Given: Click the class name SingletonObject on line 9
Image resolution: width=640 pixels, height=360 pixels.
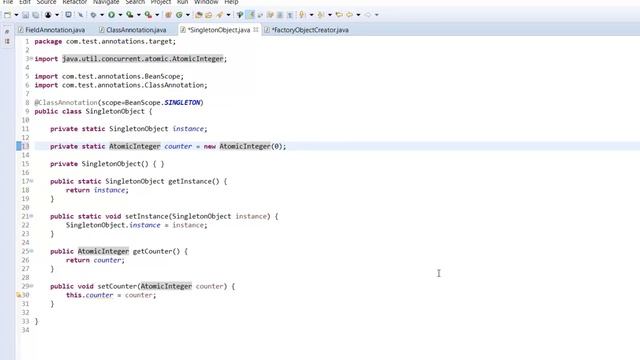Looking at the screenshot, I should [x=115, y=111].
